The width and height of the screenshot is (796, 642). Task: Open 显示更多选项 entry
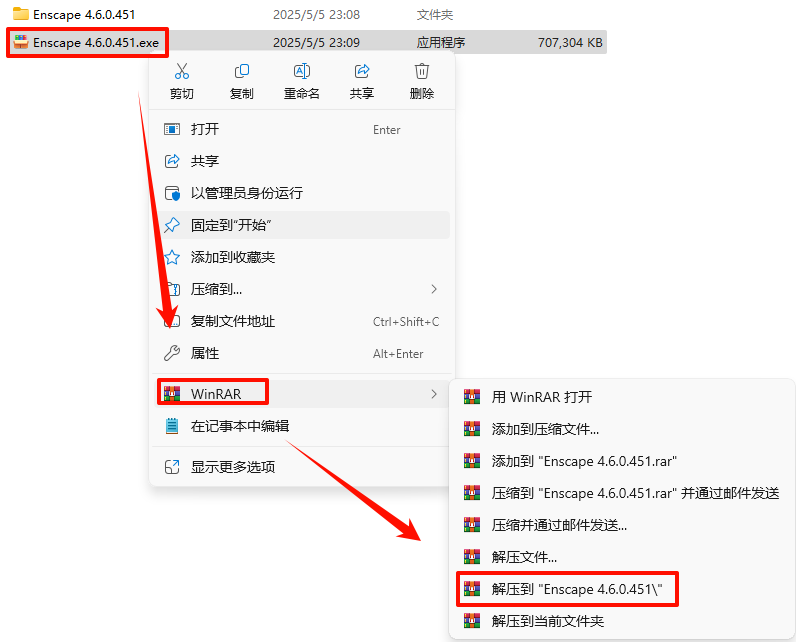302,467
